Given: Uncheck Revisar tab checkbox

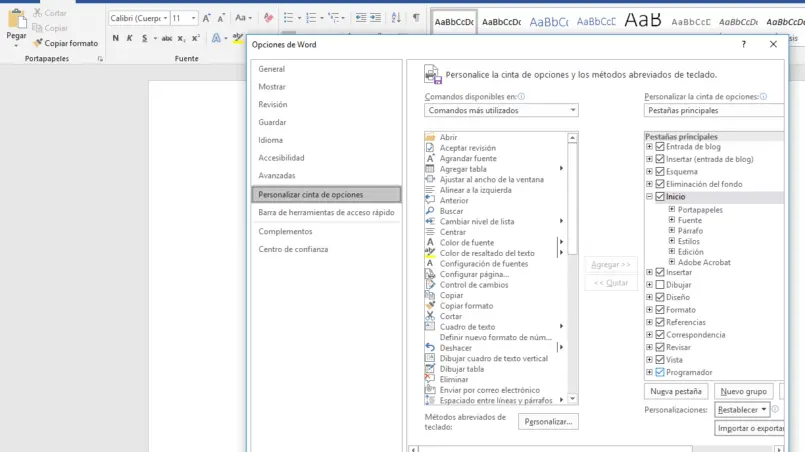Looking at the screenshot, I should [660, 347].
